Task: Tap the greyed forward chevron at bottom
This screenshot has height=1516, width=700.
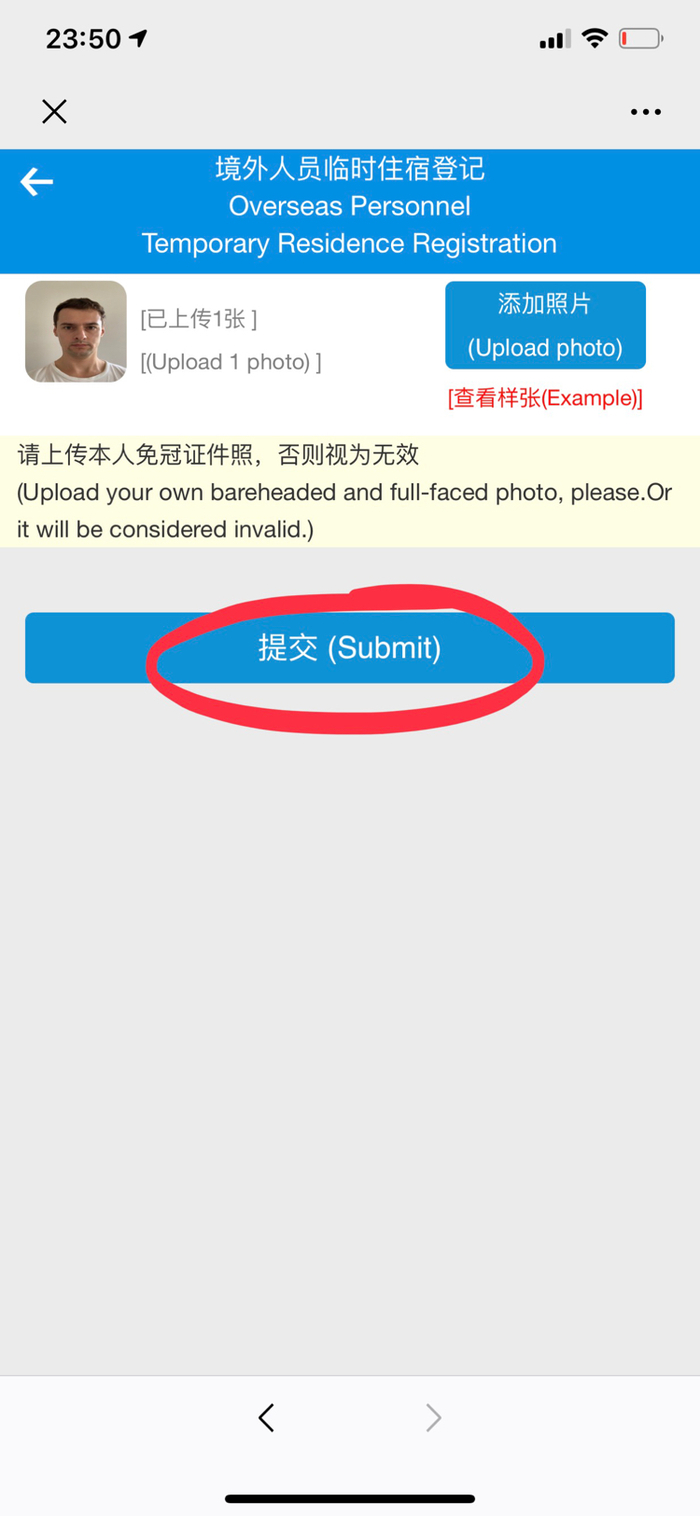Action: pos(433,1417)
